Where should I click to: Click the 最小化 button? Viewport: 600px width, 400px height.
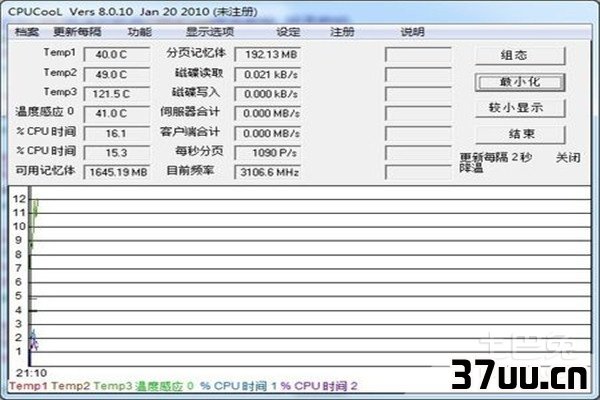pos(520,82)
